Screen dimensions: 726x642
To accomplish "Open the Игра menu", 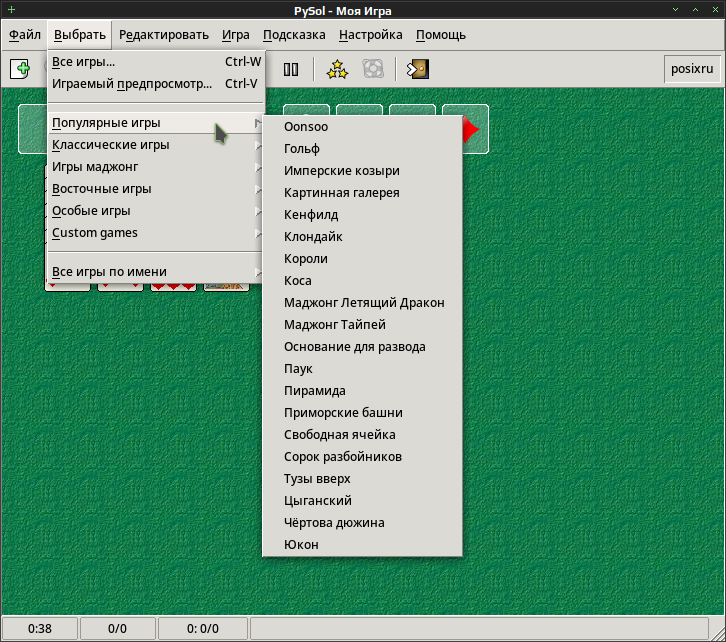I will point(236,35).
